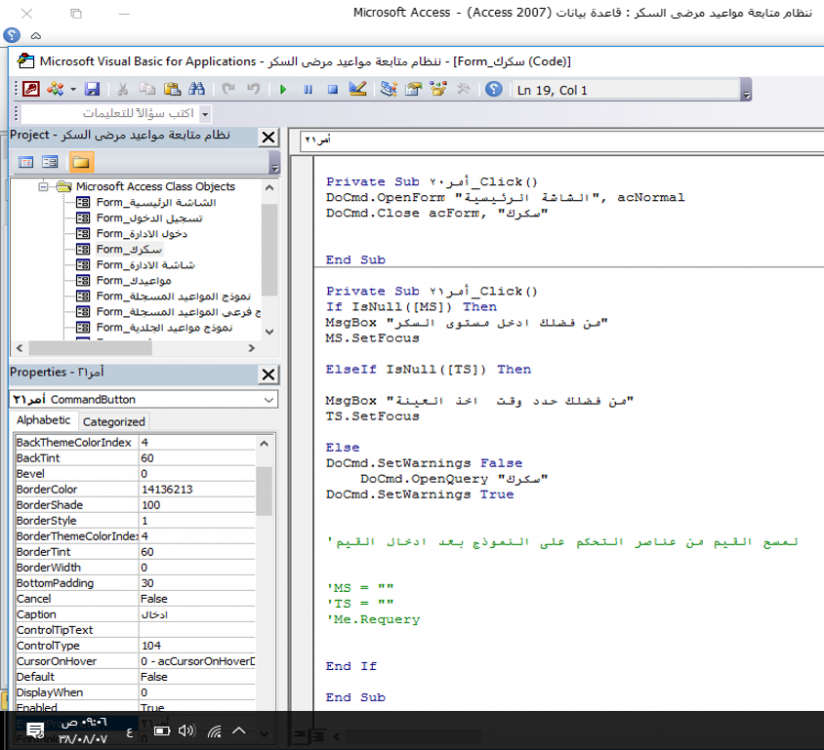The width and height of the screenshot is (824, 750).
Task: Click the Properties list scroll-up arrow
Action: pos(264,444)
